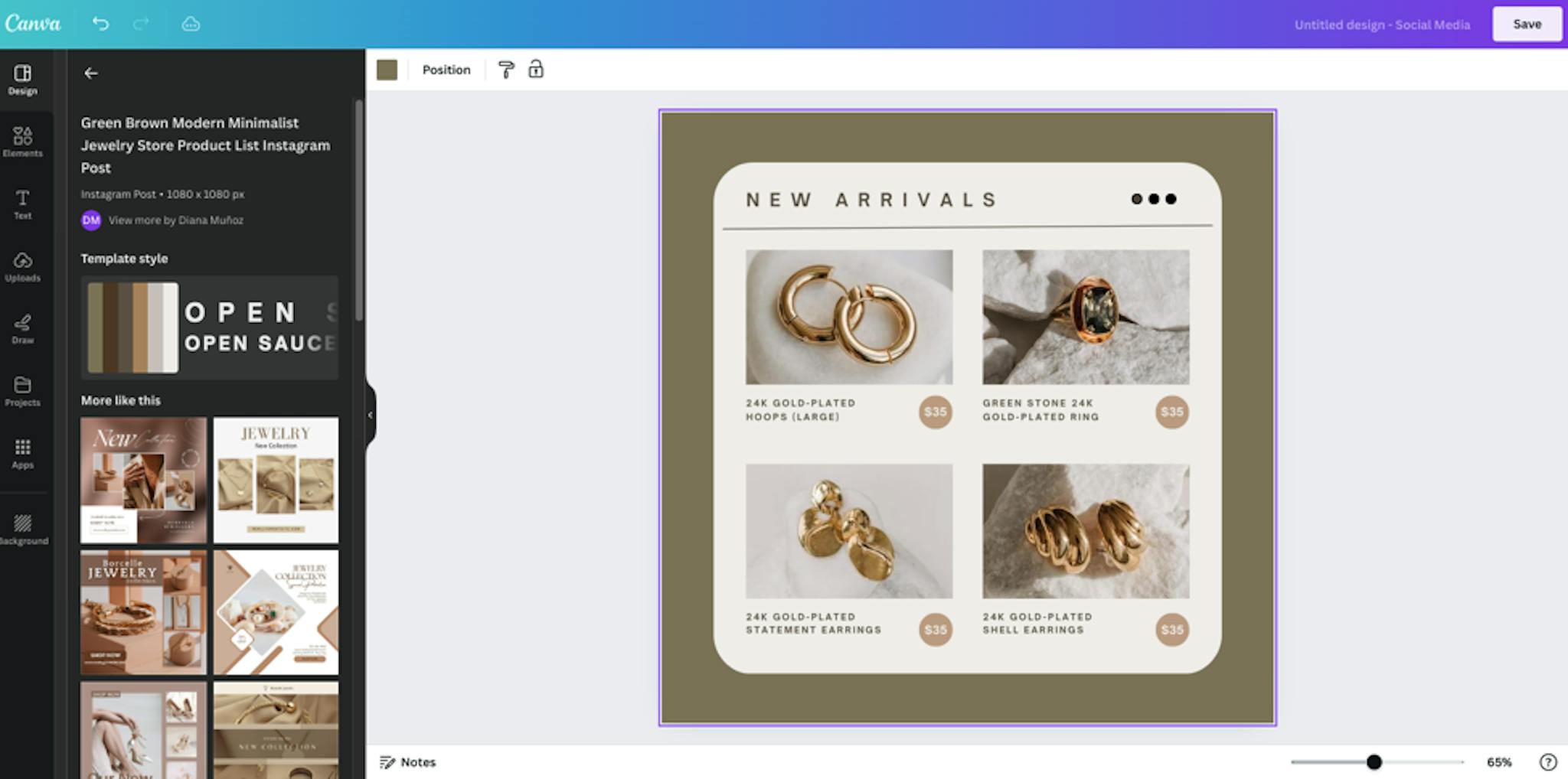Open the Apps sidebar icon
1568x779 pixels.
(x=22, y=454)
